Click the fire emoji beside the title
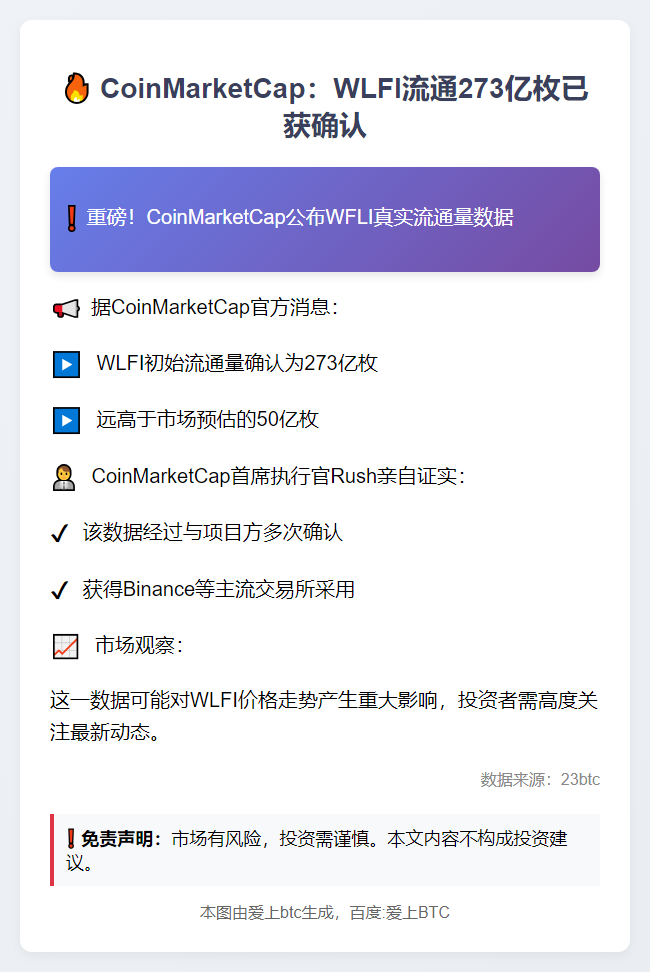This screenshot has width=650, height=972. 77,88
